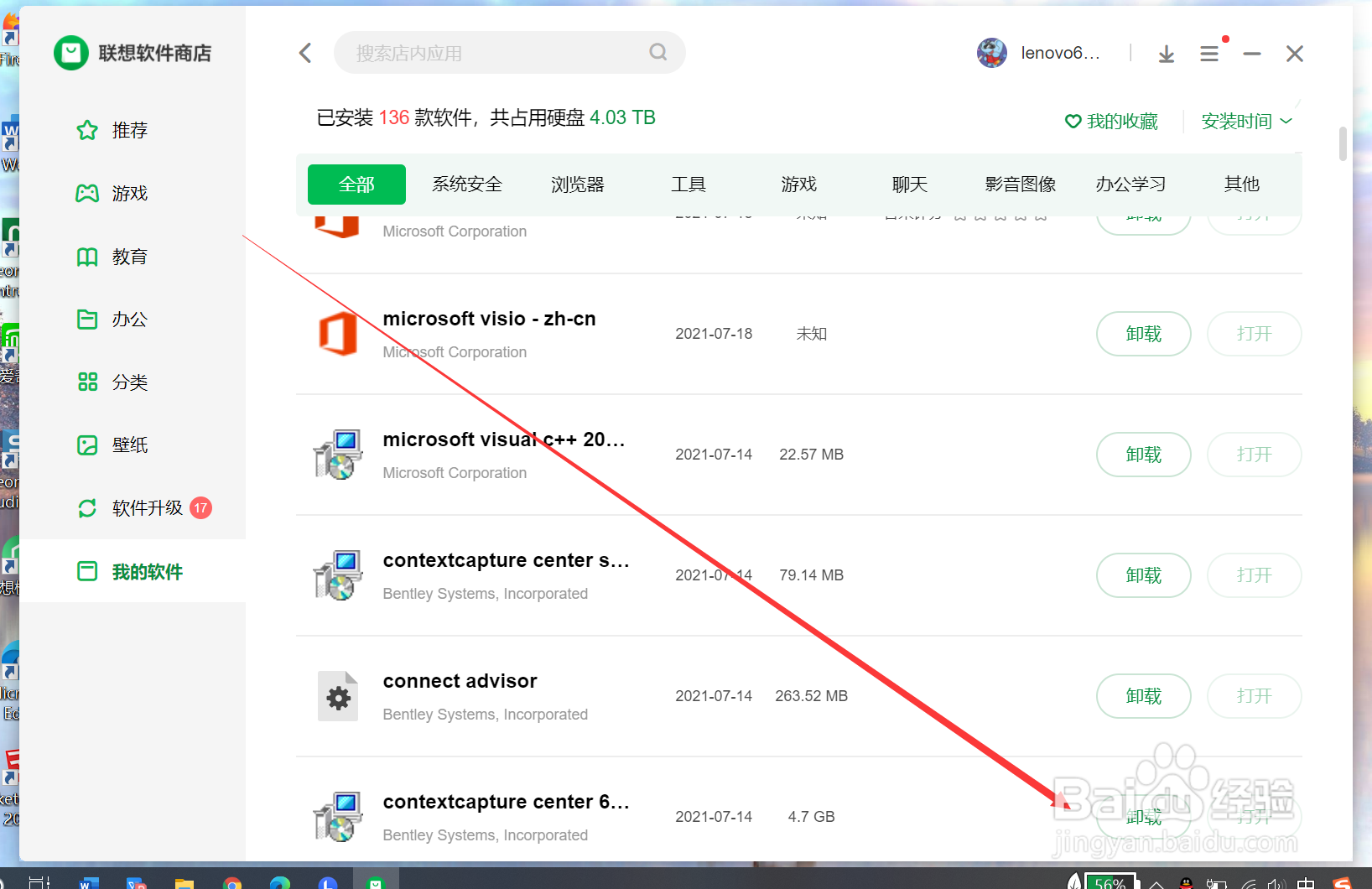Image resolution: width=1372 pixels, height=889 pixels.
Task: Click the connect advisor title
Action: [x=460, y=681]
